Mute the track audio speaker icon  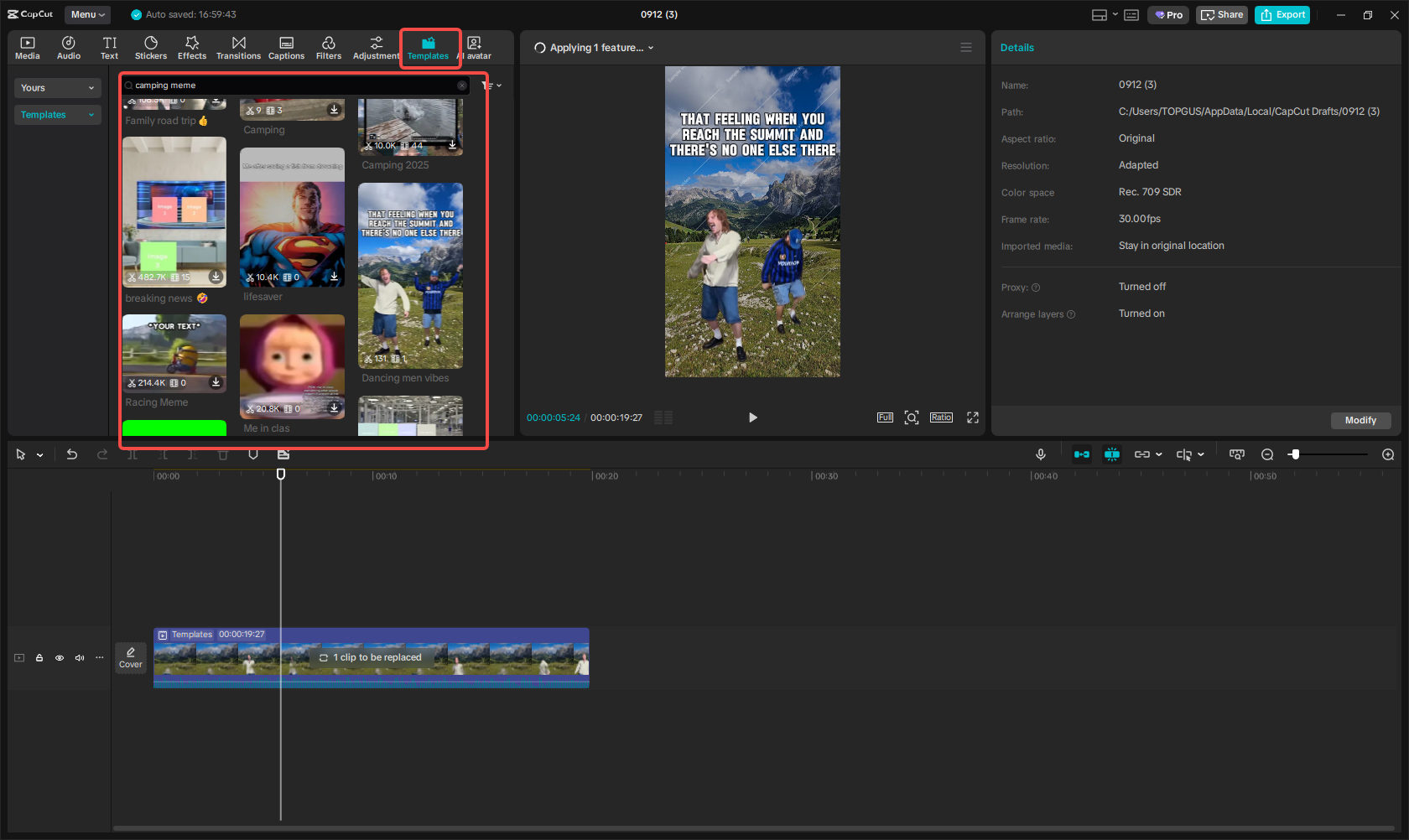[x=80, y=658]
